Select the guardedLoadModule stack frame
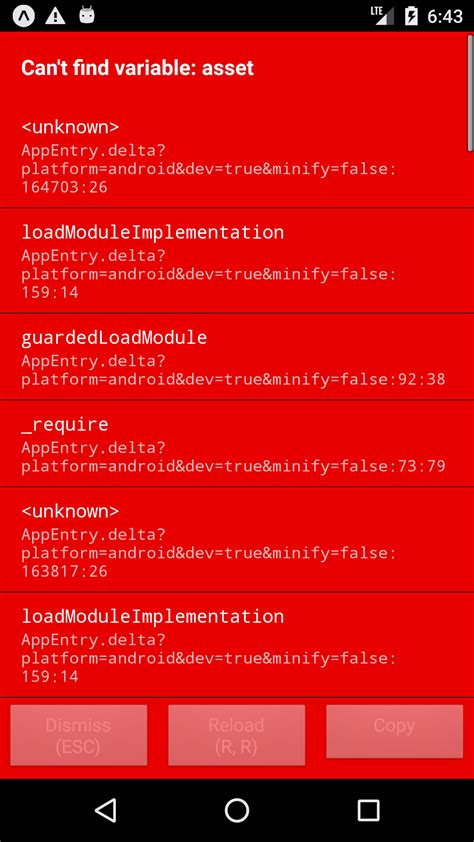Screen dimensions: 474x842 tap(237, 357)
